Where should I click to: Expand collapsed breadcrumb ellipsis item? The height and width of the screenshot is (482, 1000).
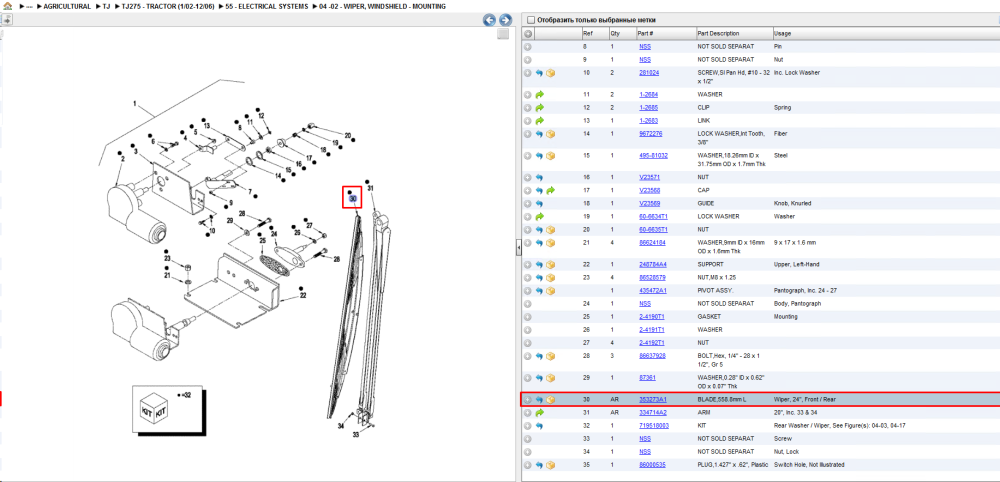29,6
